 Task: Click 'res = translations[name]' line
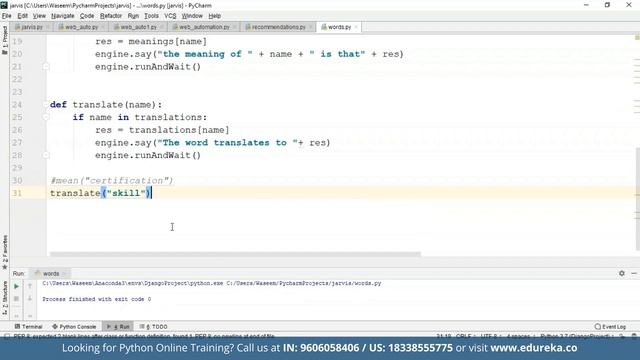click(162, 130)
